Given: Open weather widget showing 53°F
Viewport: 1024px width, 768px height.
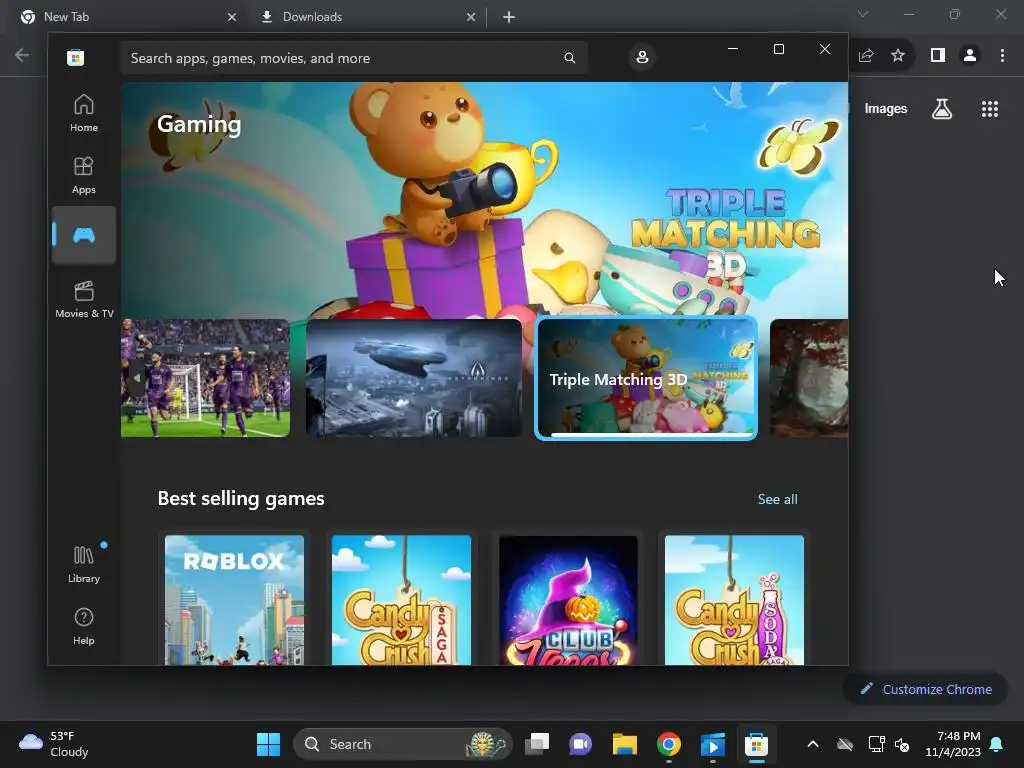Looking at the screenshot, I should [x=53, y=744].
